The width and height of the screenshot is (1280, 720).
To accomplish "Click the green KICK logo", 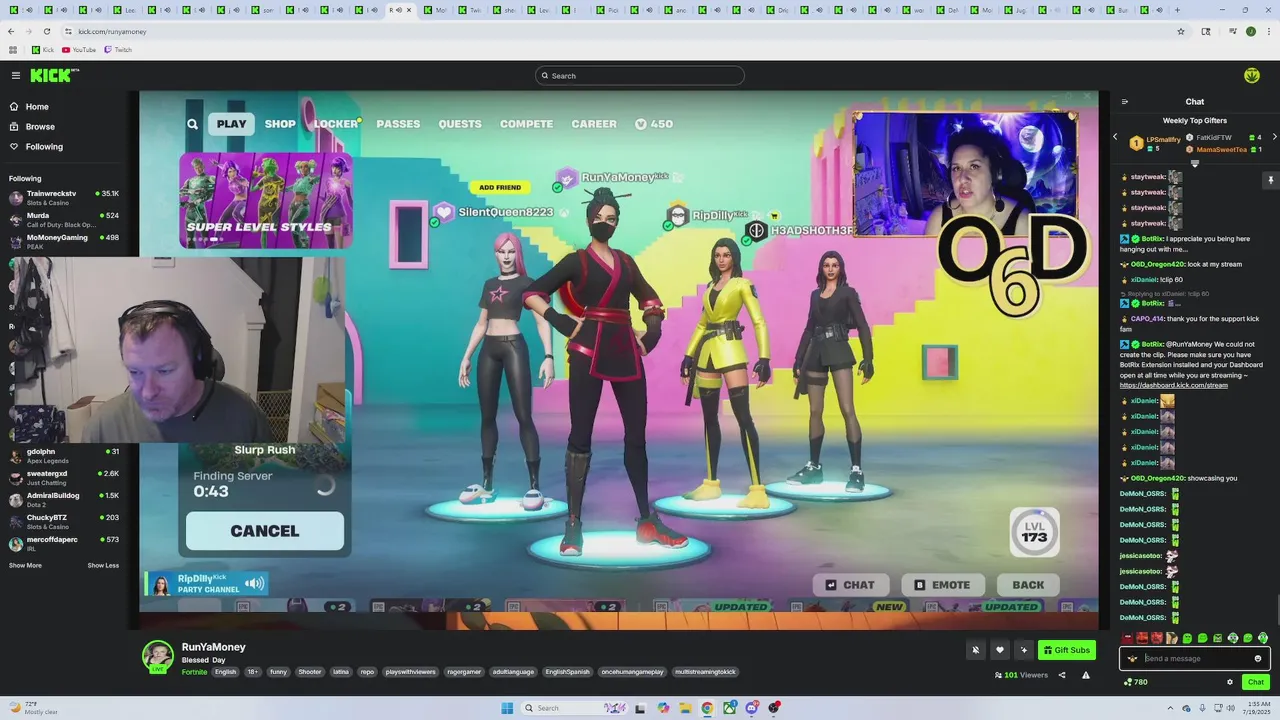I will point(52,75).
